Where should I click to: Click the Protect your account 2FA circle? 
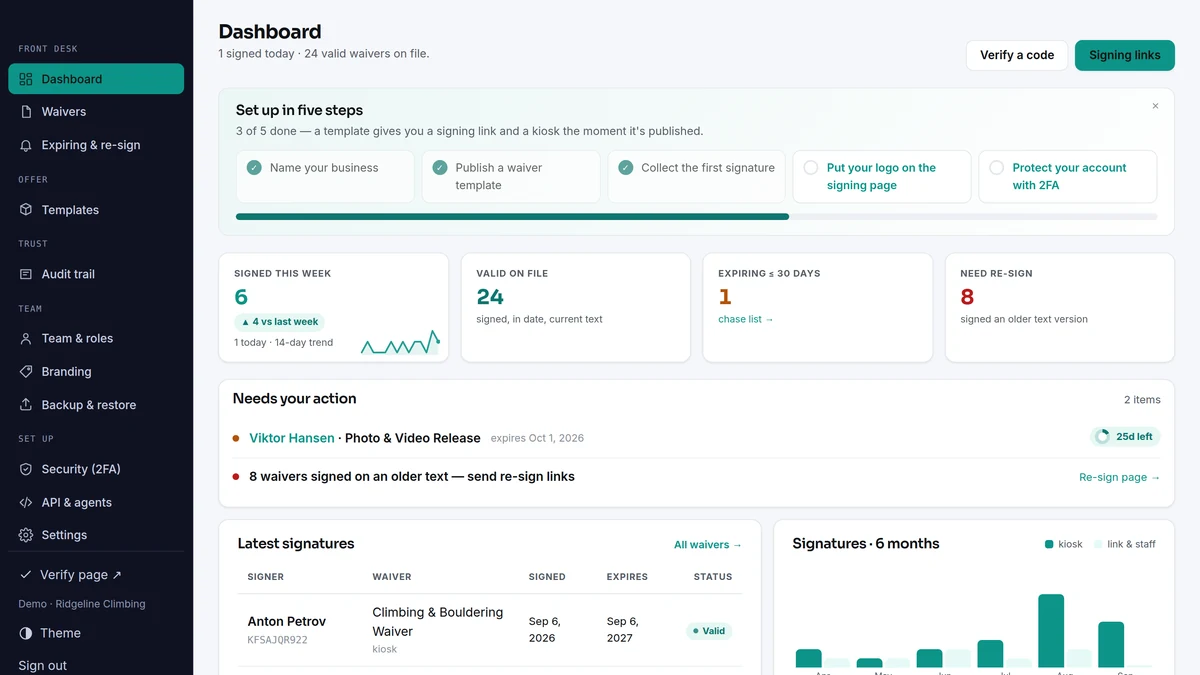[x=996, y=168]
